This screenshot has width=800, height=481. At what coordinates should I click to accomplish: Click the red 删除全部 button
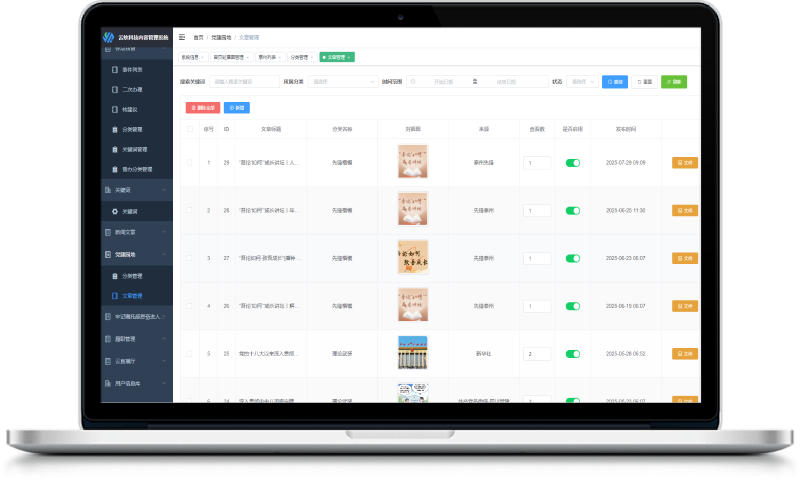[202, 107]
